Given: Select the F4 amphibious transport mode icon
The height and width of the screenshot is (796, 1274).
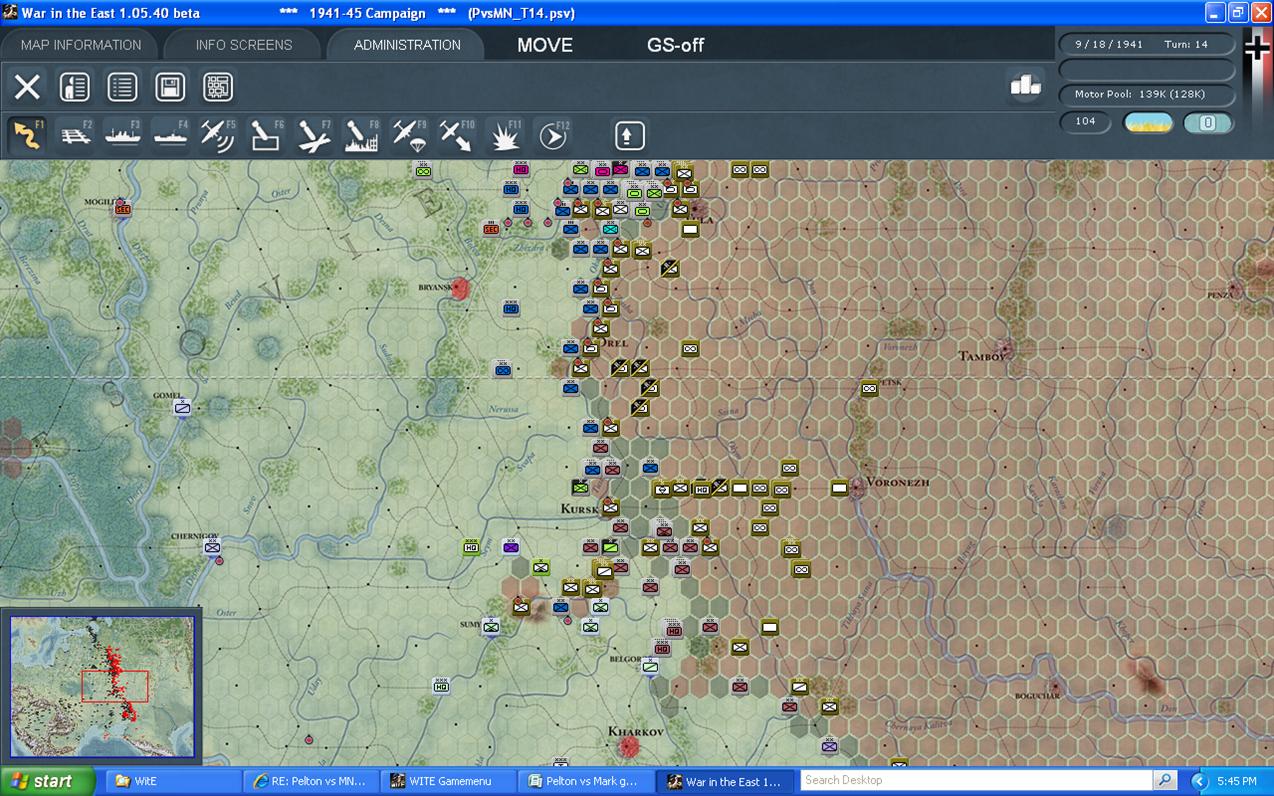Looking at the screenshot, I should pos(171,136).
